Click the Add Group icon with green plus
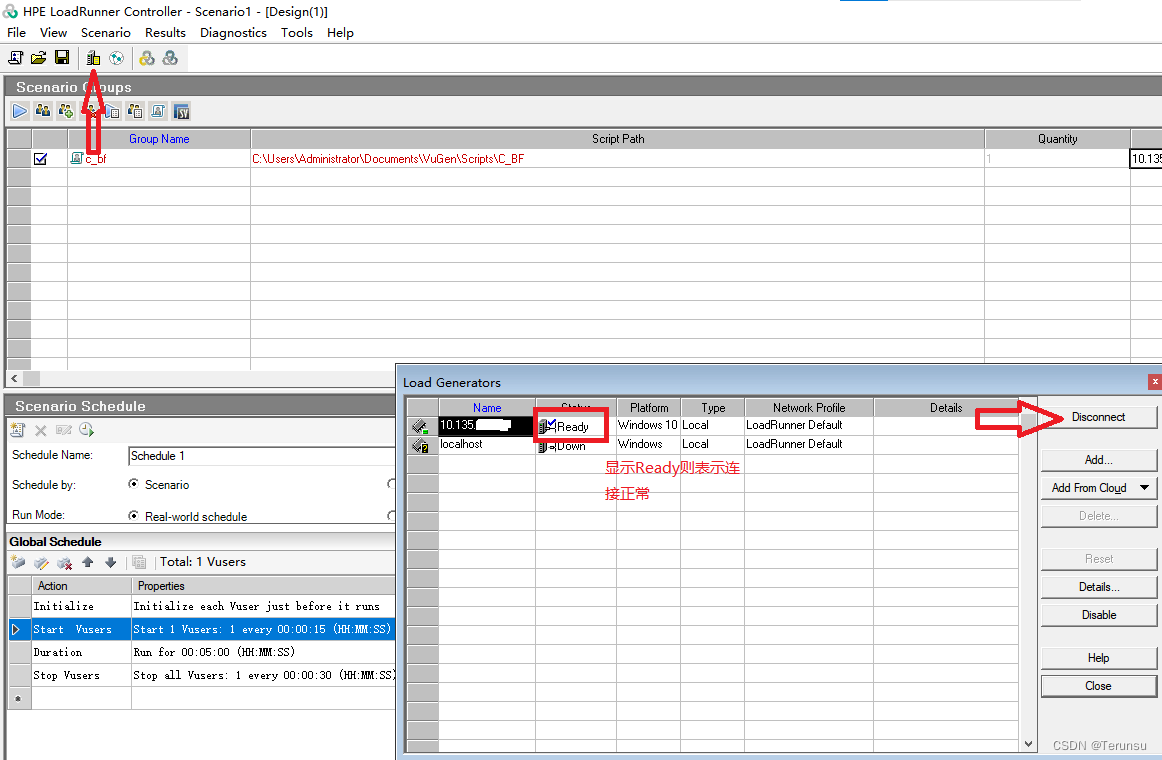Viewport: 1162px width, 760px height. click(x=66, y=111)
